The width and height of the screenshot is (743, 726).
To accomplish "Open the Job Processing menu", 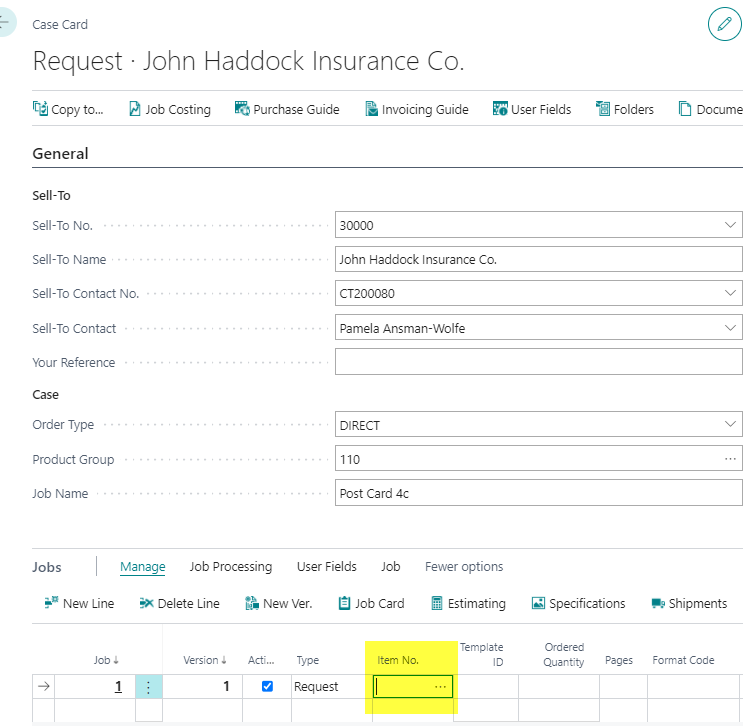I will point(231,566).
